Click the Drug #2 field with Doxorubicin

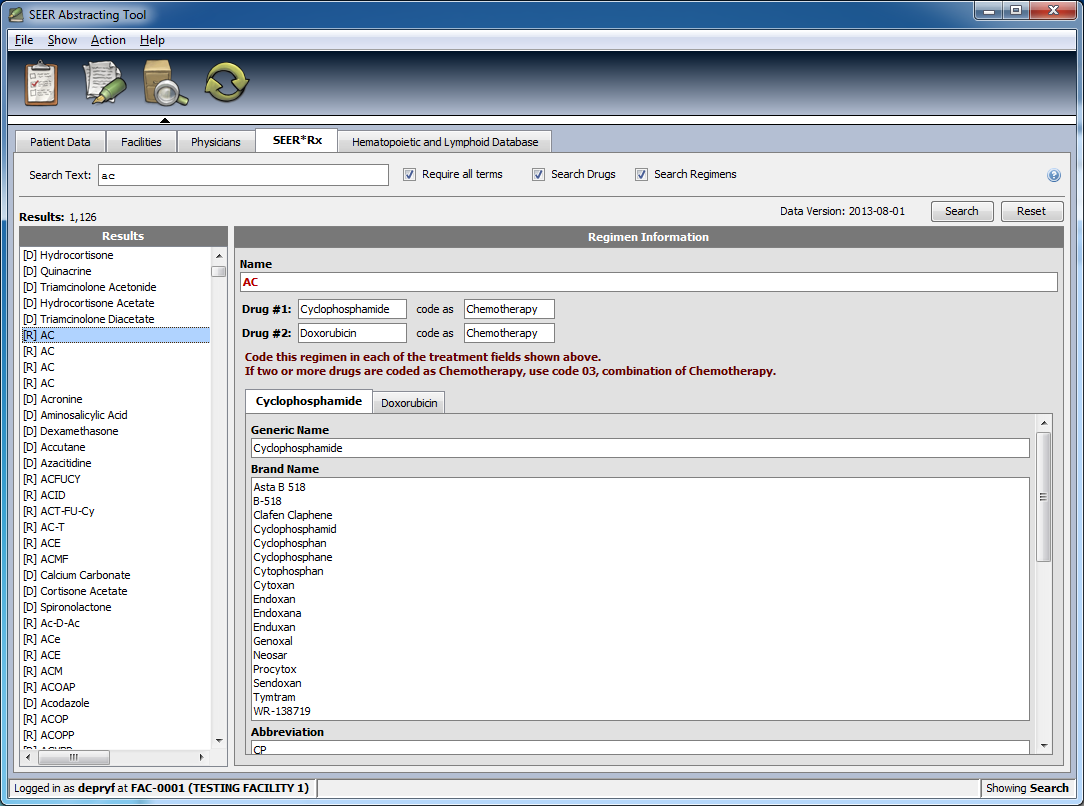coord(353,333)
